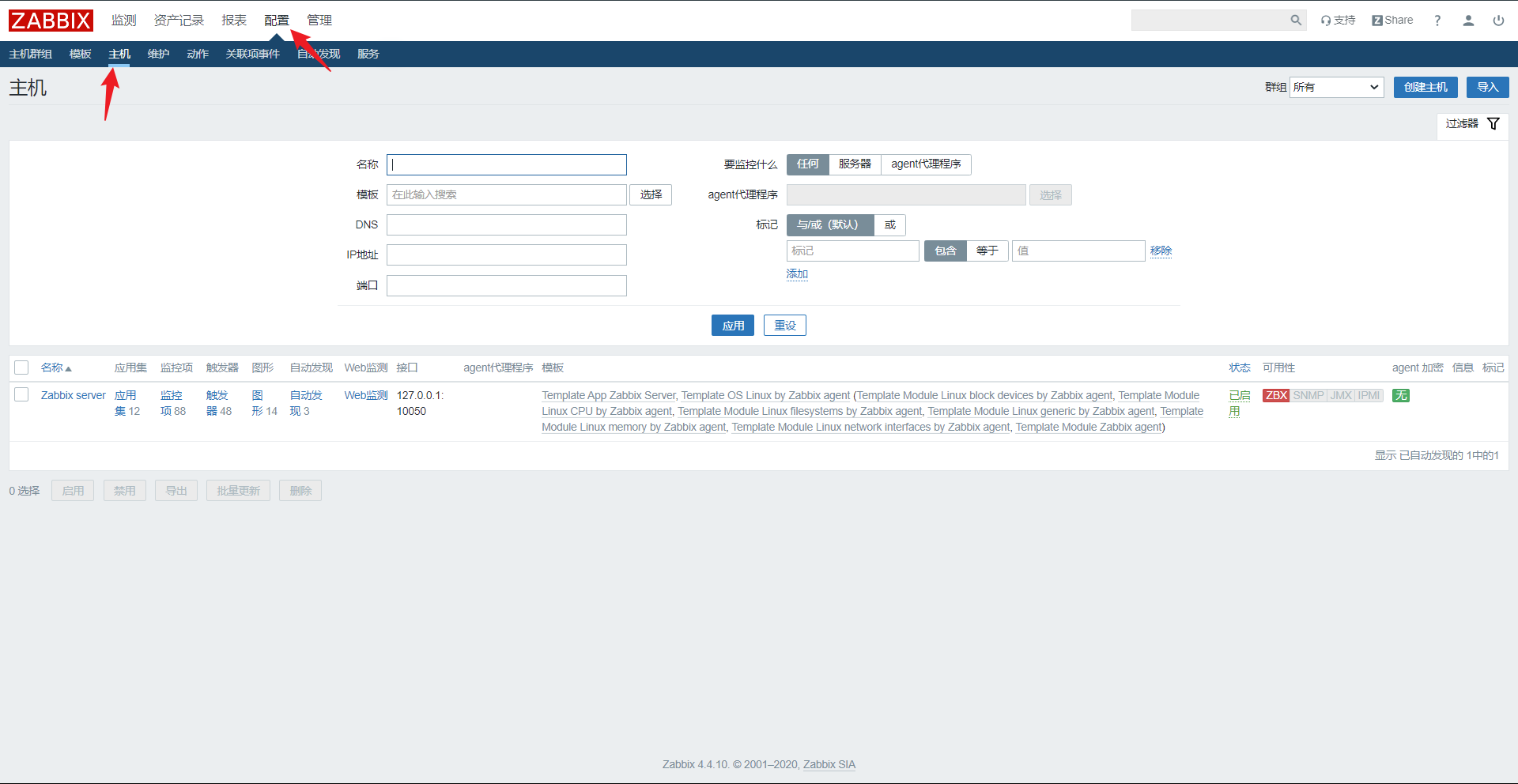This screenshot has width=1518, height=784.
Task: Focus the DNS input field
Action: (x=507, y=225)
